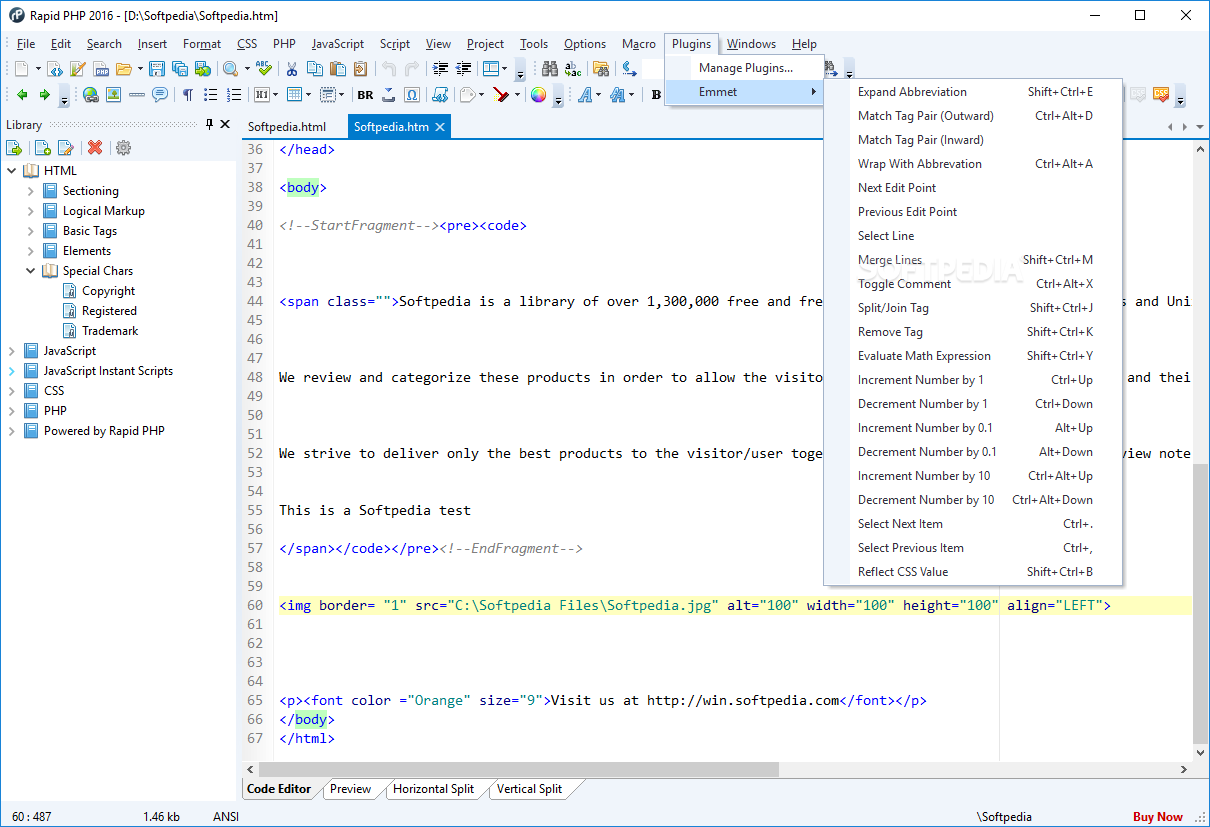Click the Save file floppy disk icon
The width and height of the screenshot is (1210, 827).
click(x=157, y=69)
